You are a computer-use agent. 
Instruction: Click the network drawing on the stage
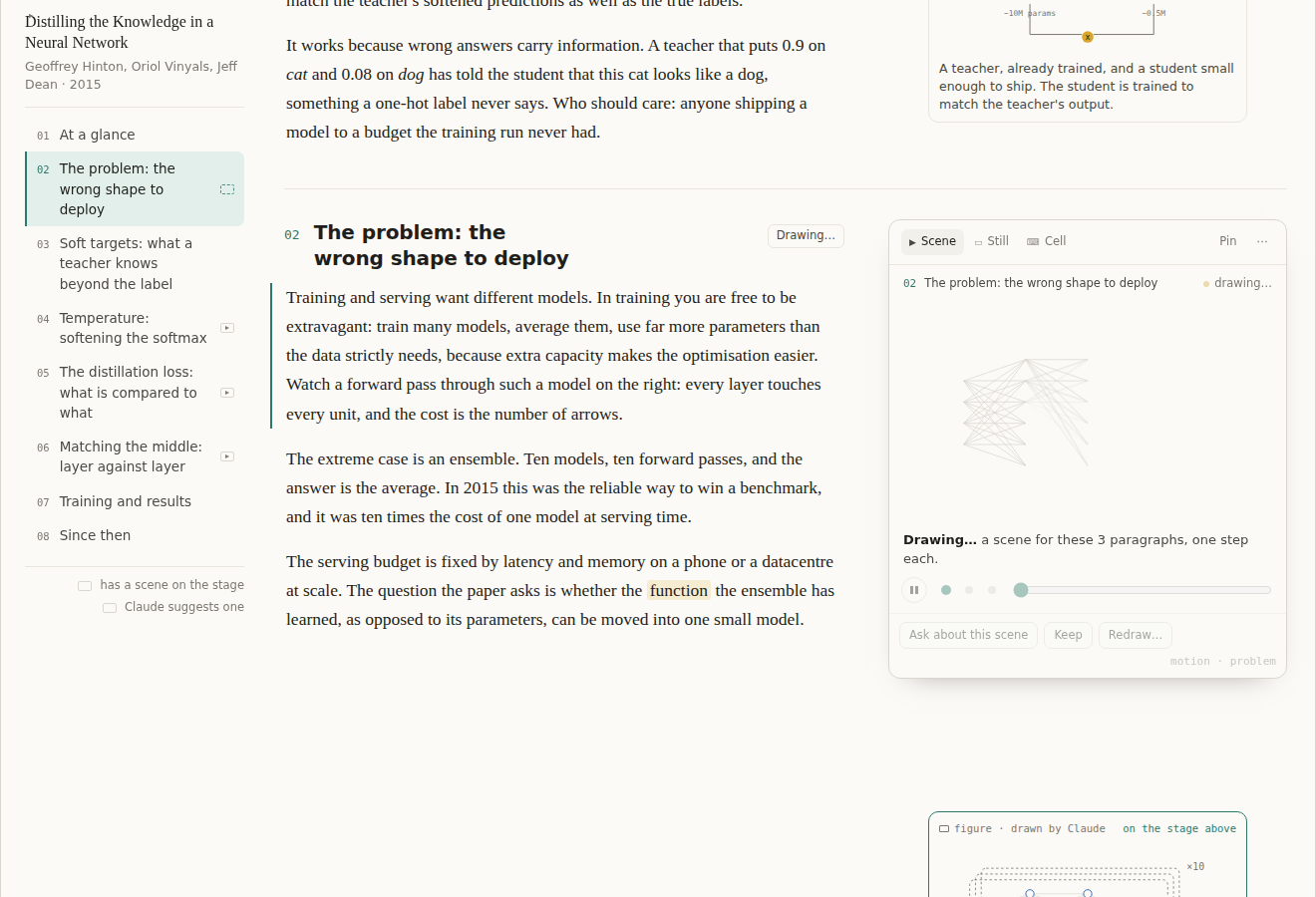click(1026, 413)
